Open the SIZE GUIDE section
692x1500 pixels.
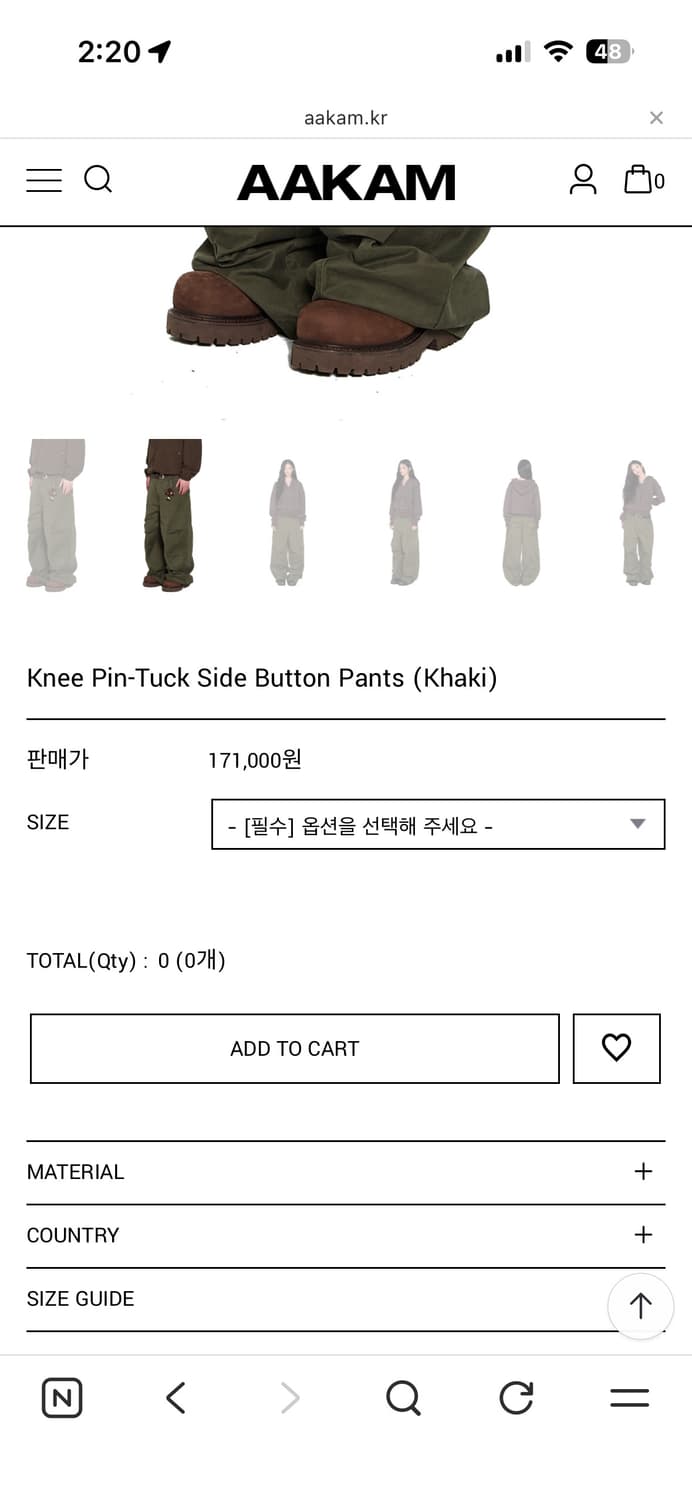[x=346, y=1298]
